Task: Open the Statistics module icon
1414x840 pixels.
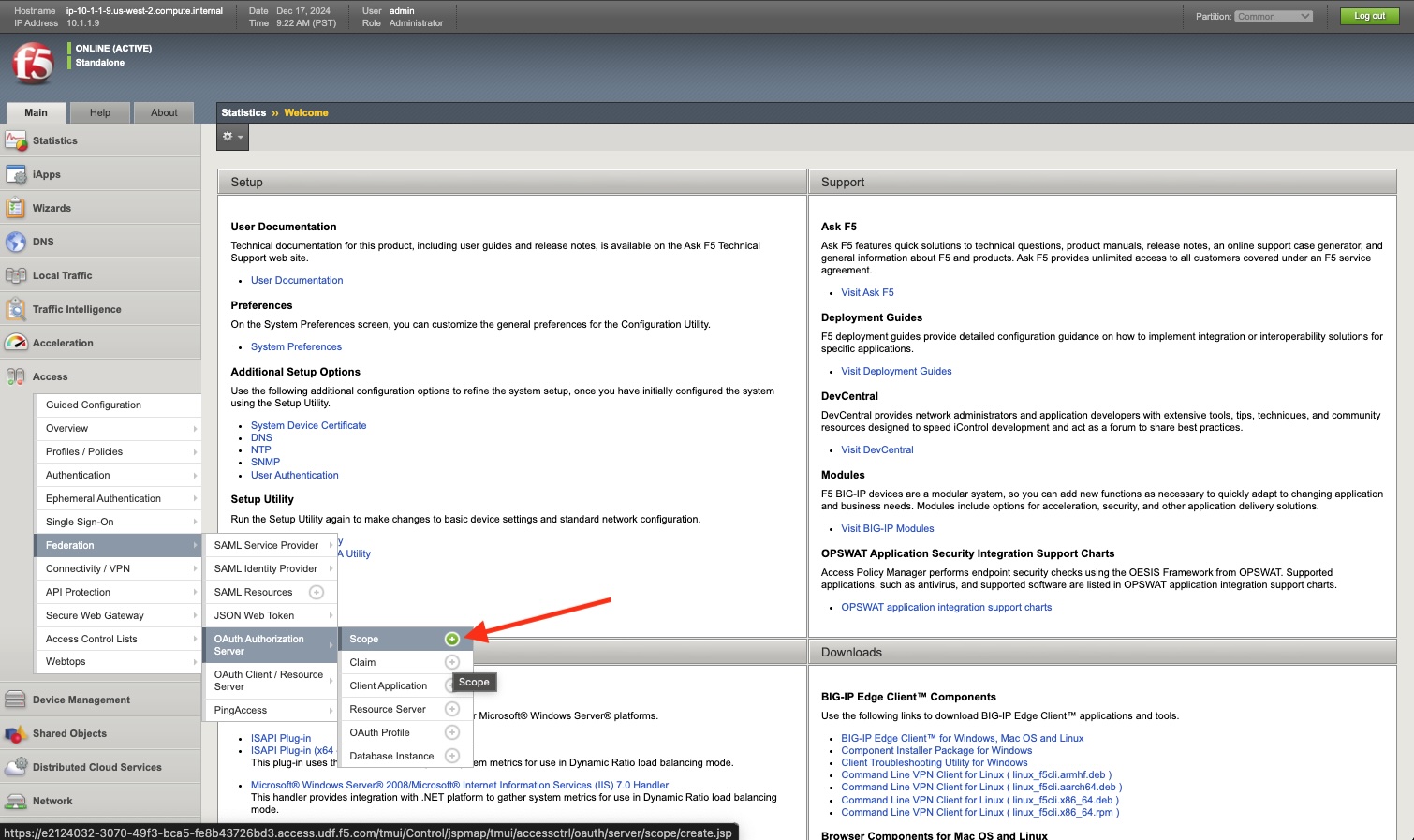Action: 16,140
